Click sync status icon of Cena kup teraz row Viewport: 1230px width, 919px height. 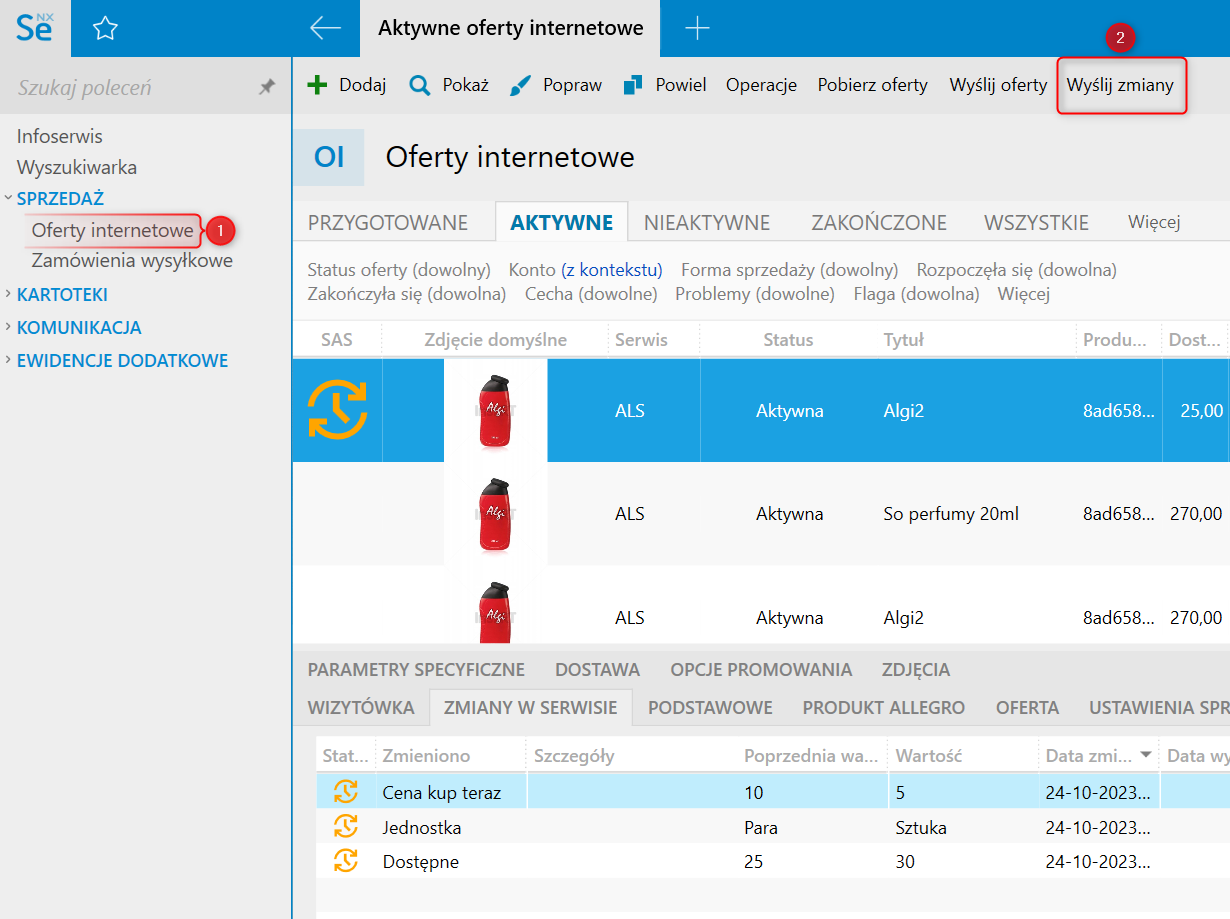pyautogui.click(x=345, y=792)
